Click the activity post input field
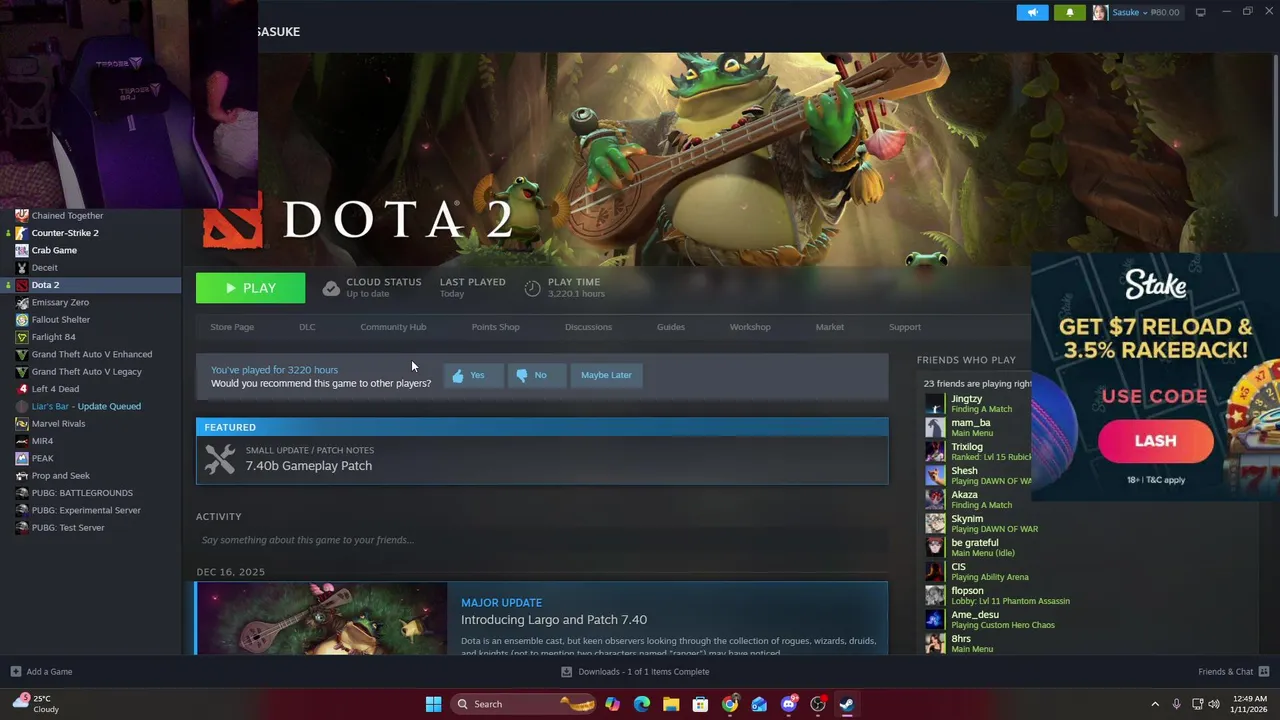 541,540
